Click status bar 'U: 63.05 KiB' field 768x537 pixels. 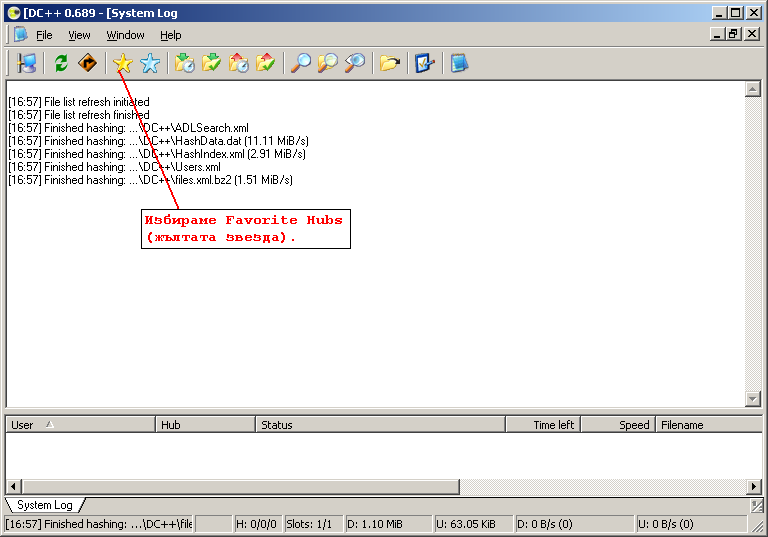(473, 524)
